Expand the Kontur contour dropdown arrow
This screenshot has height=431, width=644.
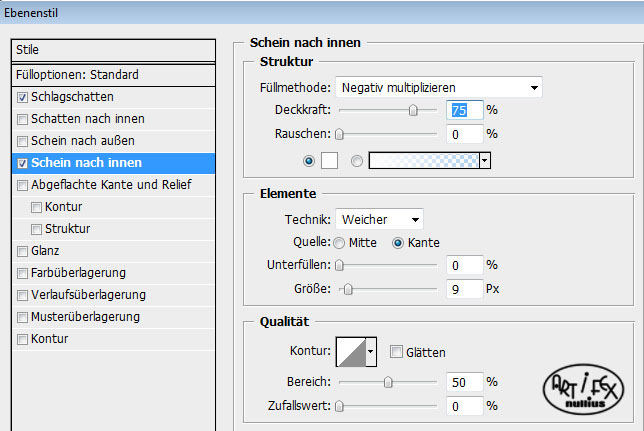pos(370,352)
